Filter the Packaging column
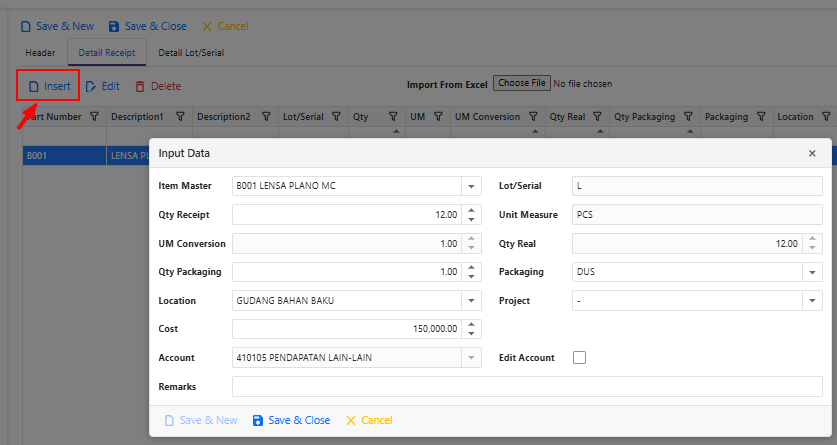Viewport: 837px width, 445px height. [762, 116]
